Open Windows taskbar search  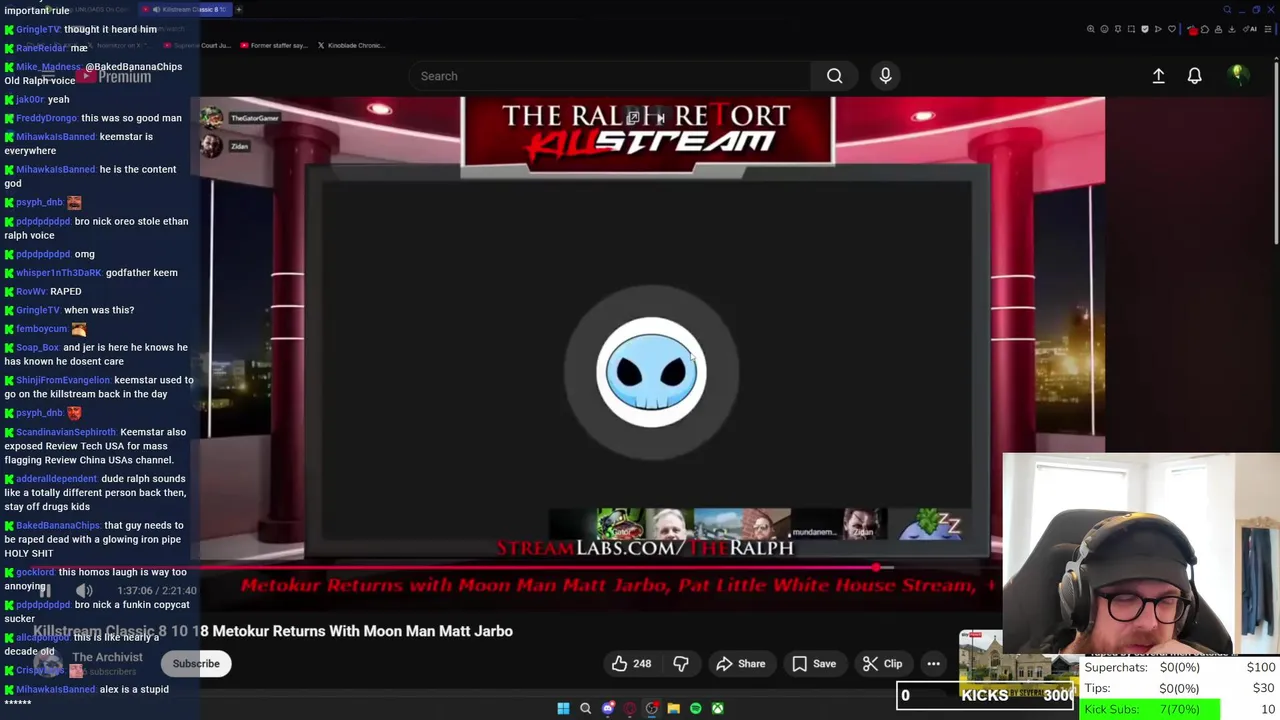tap(585, 708)
